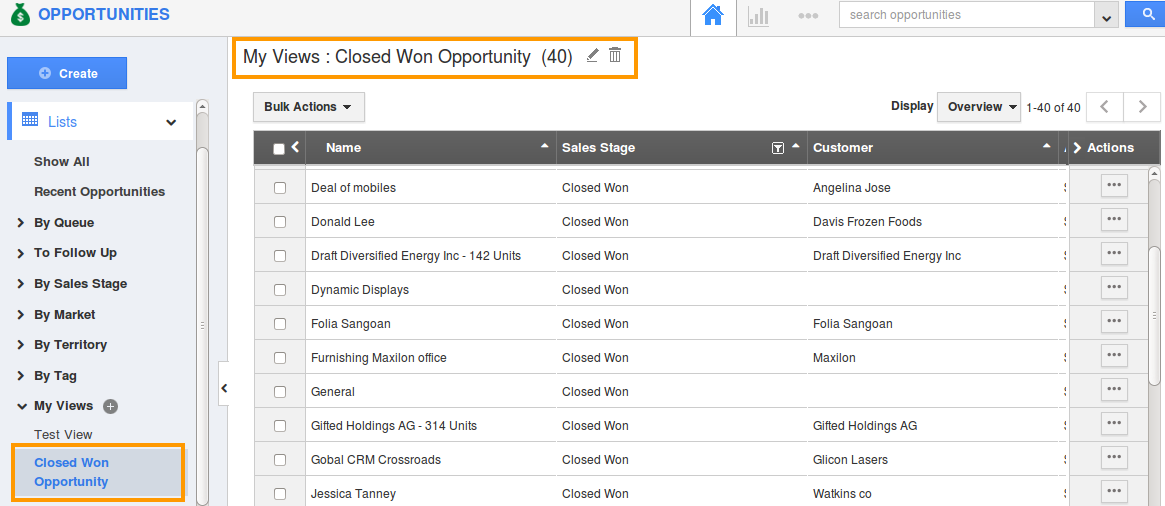The height and width of the screenshot is (506, 1165).
Task: Open the Bulk Actions dropdown
Action: click(x=308, y=107)
